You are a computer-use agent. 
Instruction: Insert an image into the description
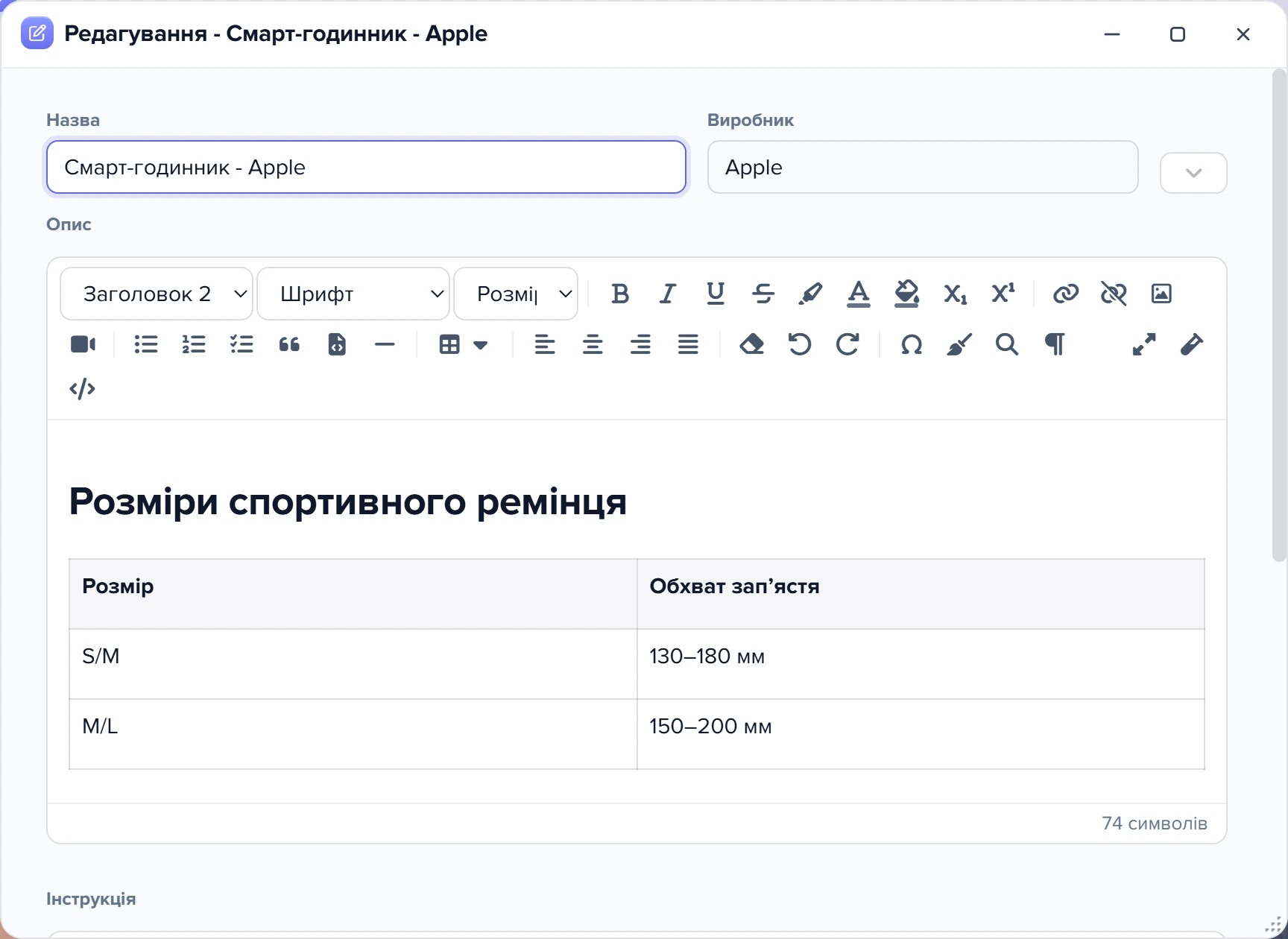(1161, 294)
